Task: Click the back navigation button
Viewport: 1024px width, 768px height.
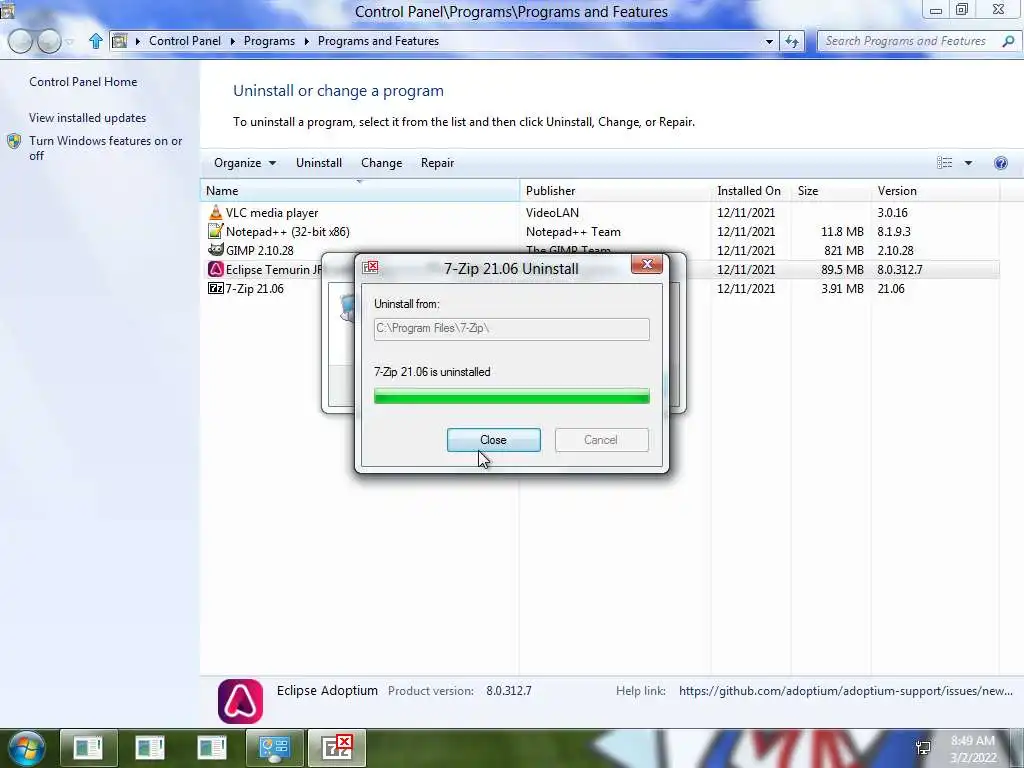Action: 20,41
